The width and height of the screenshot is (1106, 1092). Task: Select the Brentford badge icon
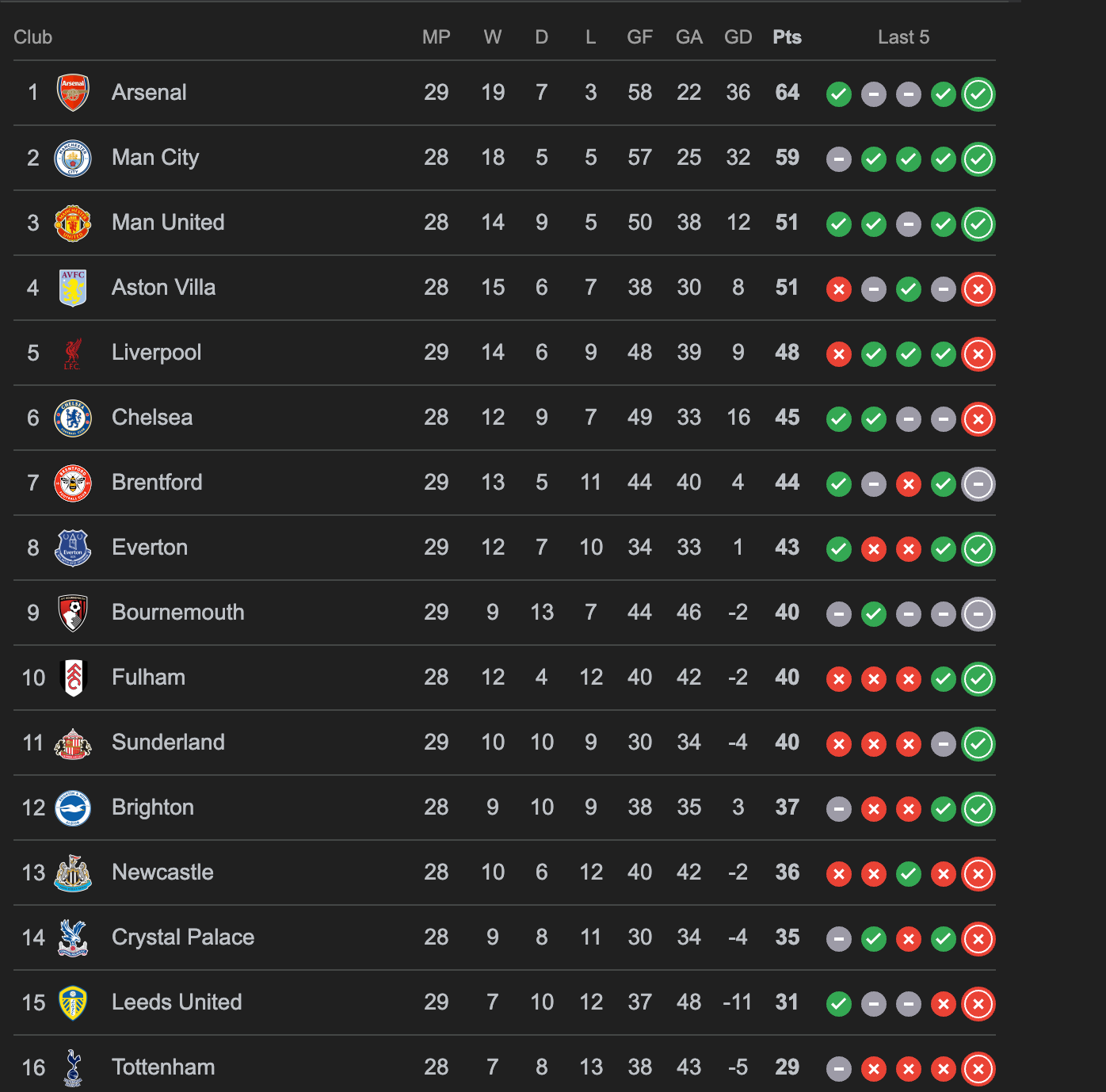tap(73, 483)
